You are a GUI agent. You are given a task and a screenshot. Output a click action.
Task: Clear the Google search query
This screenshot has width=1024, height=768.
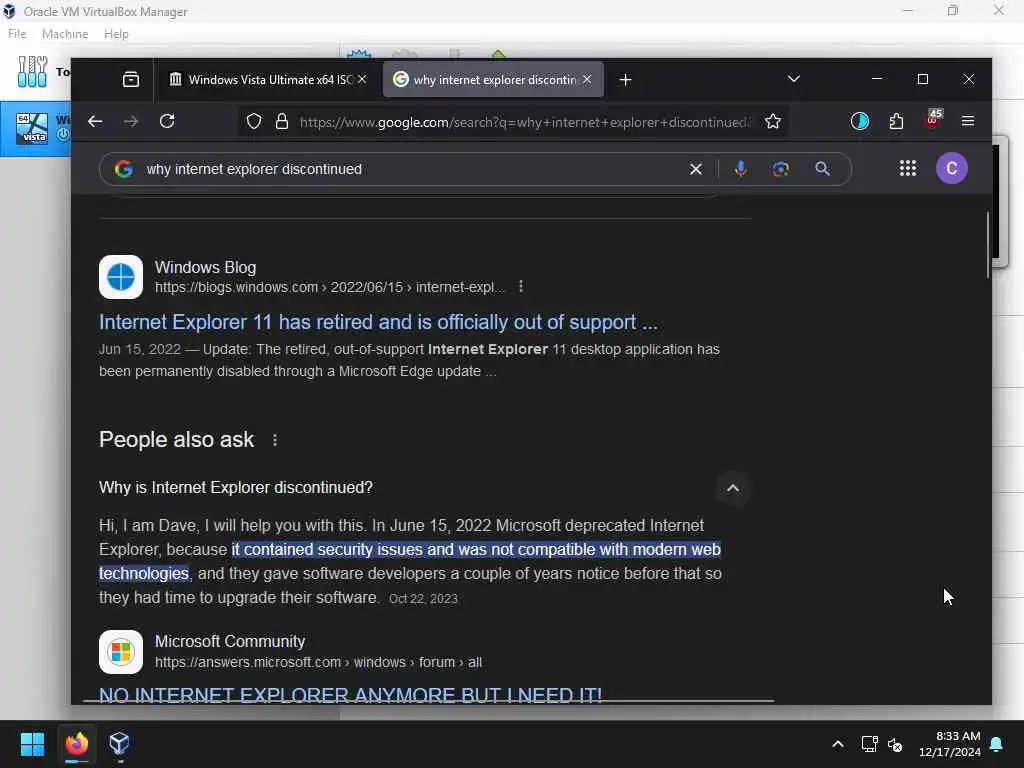(x=696, y=169)
